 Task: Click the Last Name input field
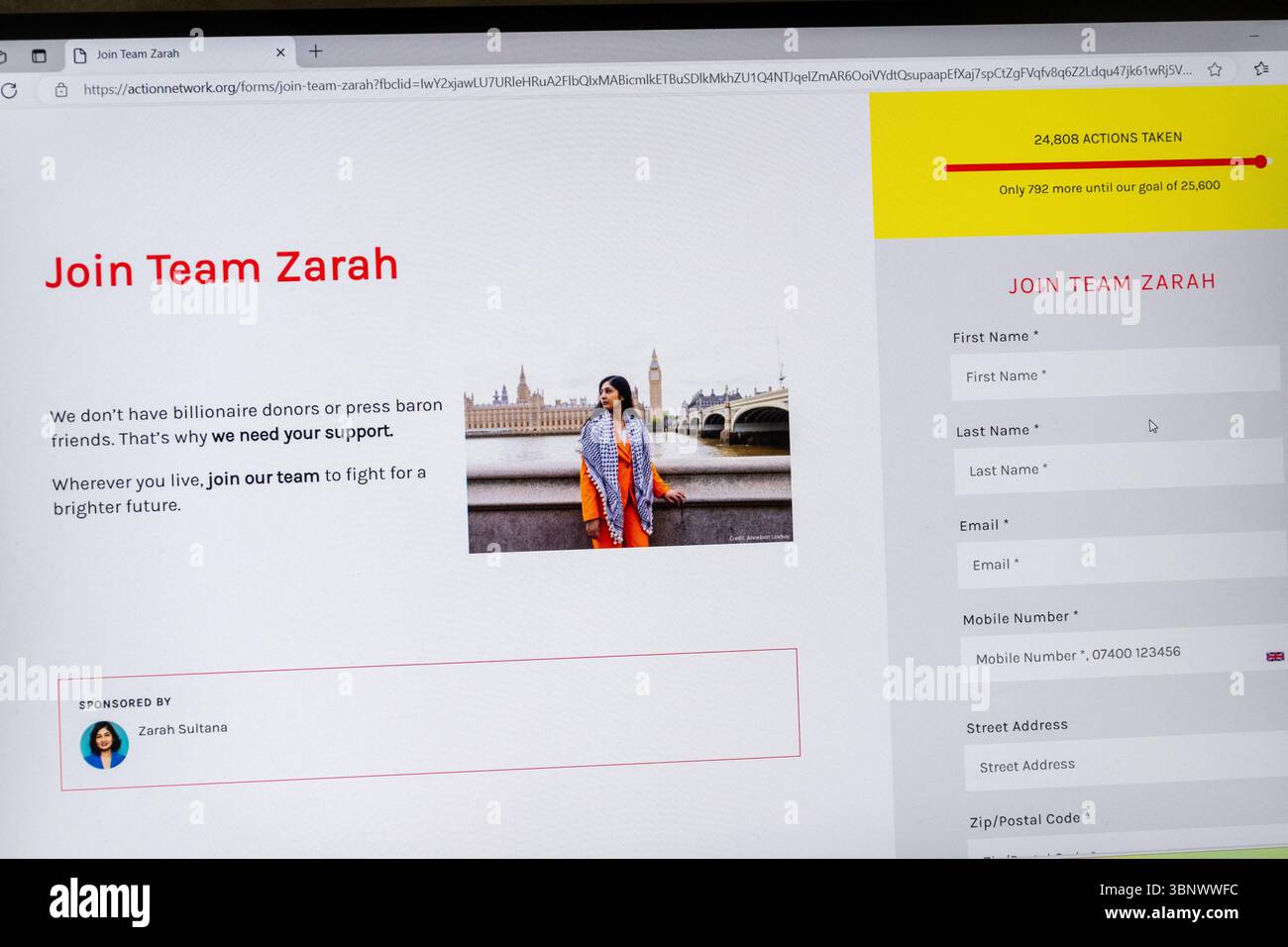pyautogui.click(x=1119, y=467)
